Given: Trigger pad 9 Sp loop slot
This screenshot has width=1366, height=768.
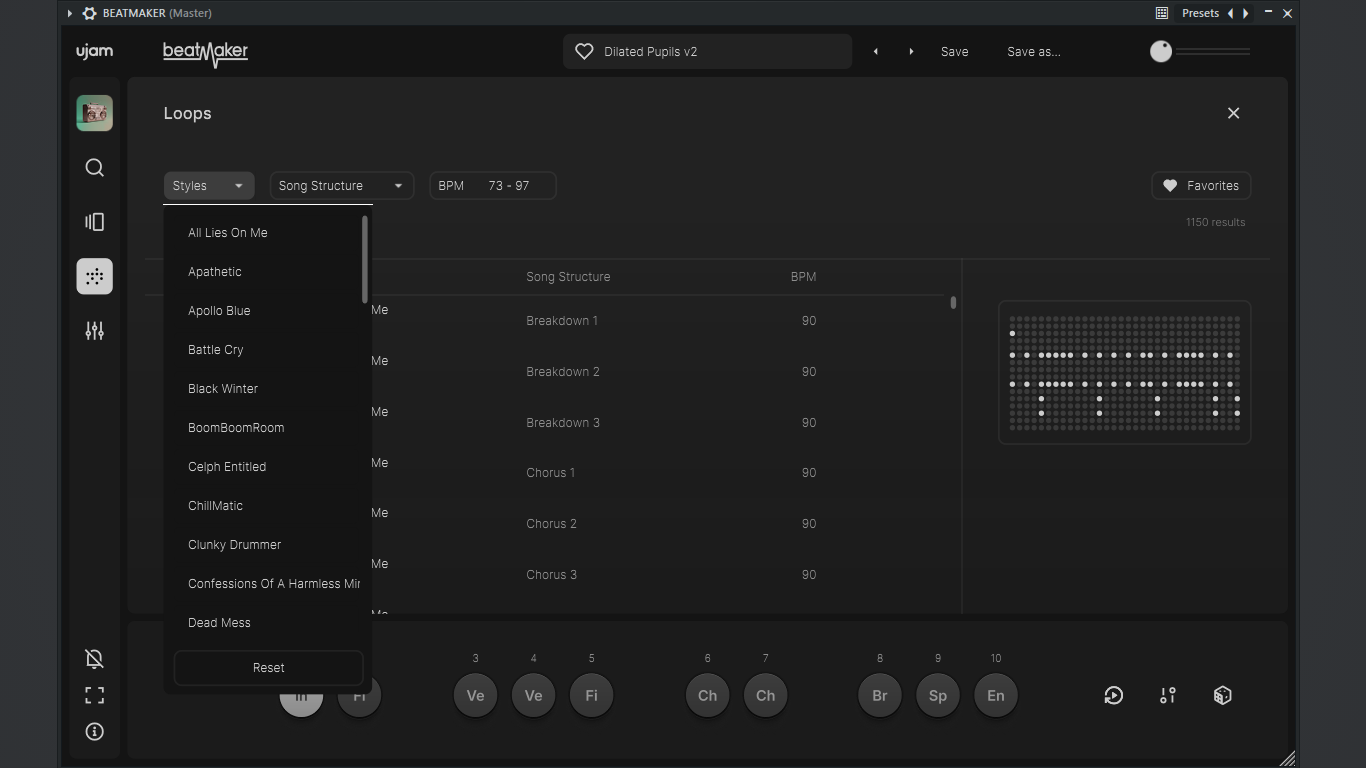Looking at the screenshot, I should (x=938, y=696).
